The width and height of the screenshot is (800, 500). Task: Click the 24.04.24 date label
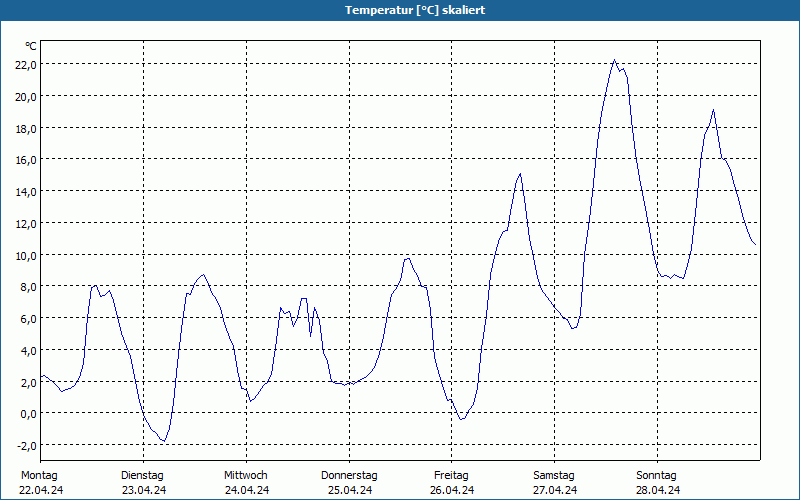tap(247, 490)
